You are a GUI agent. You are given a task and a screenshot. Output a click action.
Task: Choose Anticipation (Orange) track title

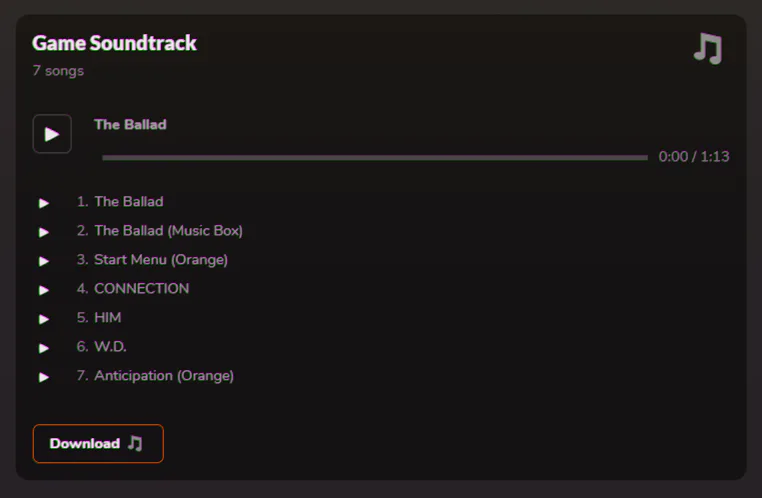tap(163, 376)
